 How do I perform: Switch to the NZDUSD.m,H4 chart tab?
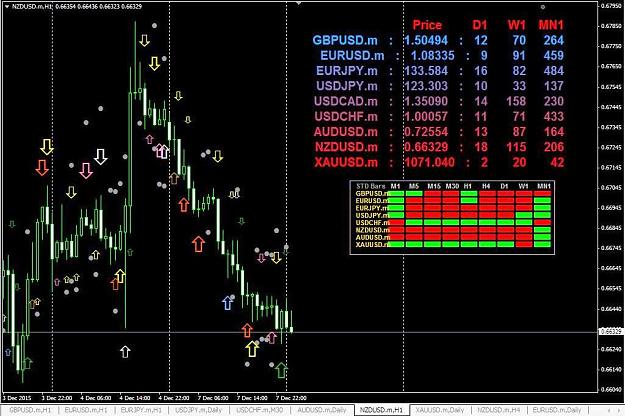499,410
